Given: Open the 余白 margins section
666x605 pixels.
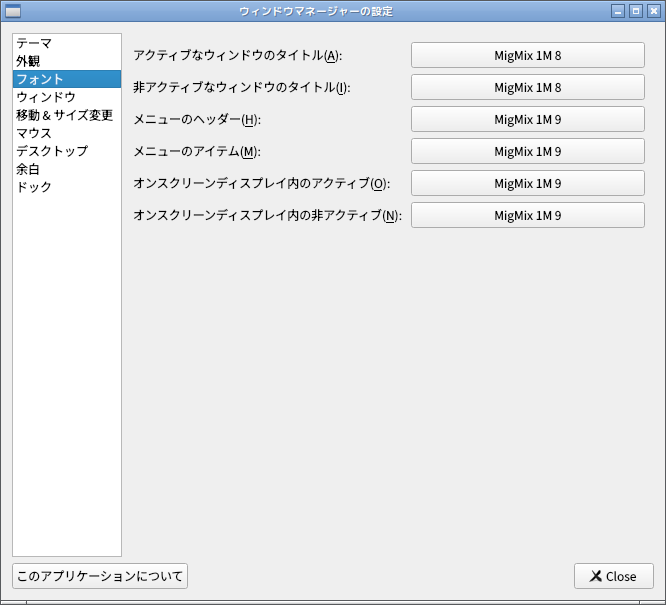Looking at the screenshot, I should tap(67, 169).
